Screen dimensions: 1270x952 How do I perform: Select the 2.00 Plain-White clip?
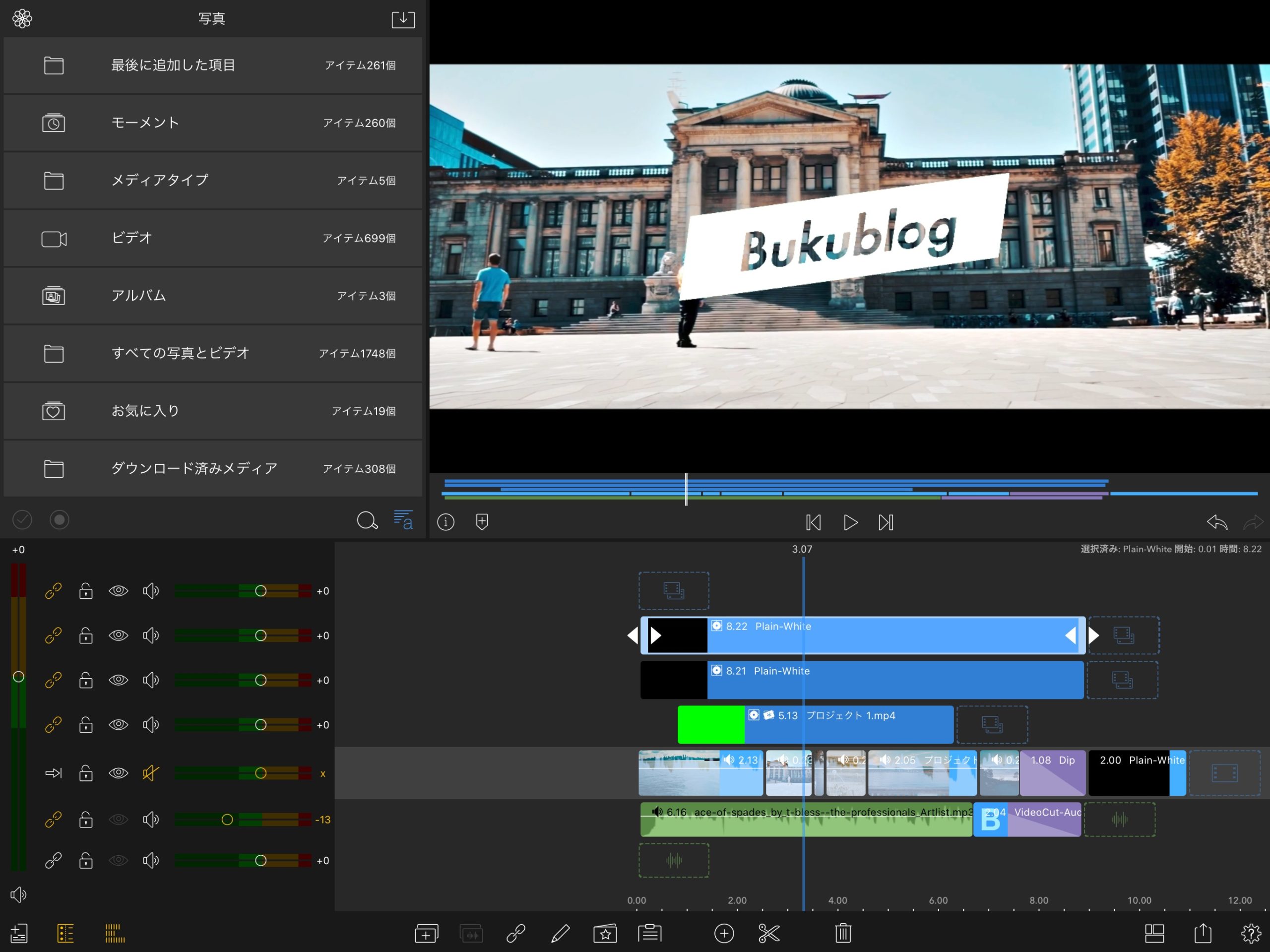tap(1137, 773)
